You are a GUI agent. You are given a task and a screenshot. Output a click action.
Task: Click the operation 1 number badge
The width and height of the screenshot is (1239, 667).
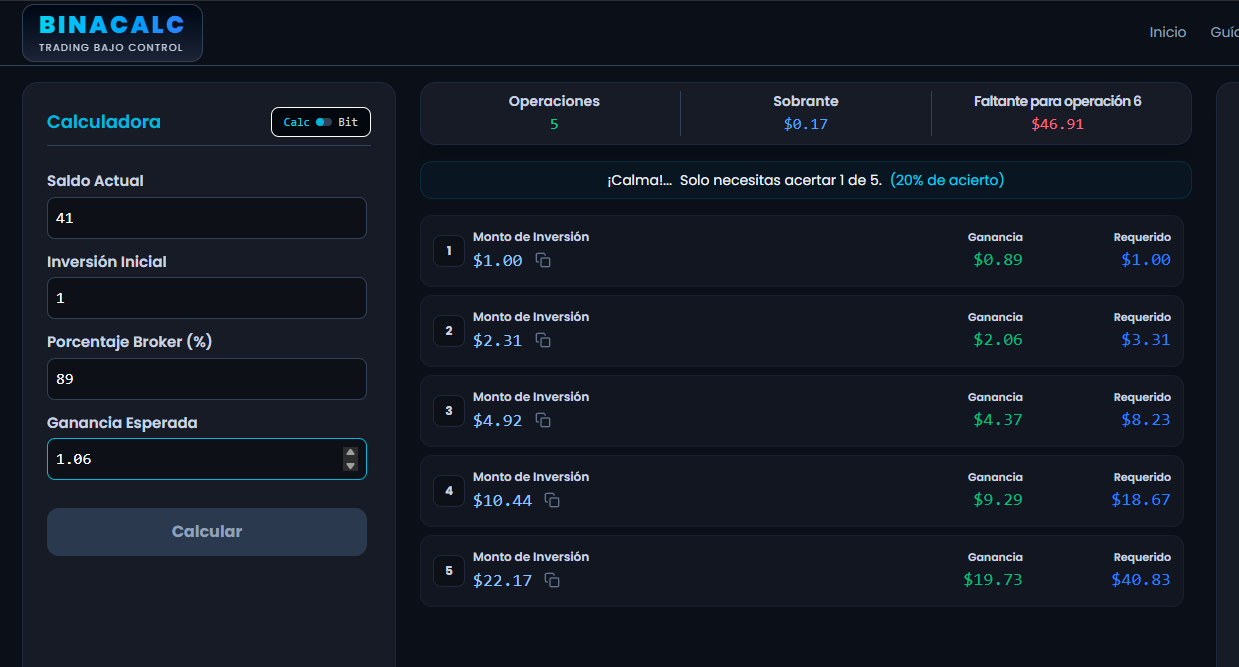448,250
